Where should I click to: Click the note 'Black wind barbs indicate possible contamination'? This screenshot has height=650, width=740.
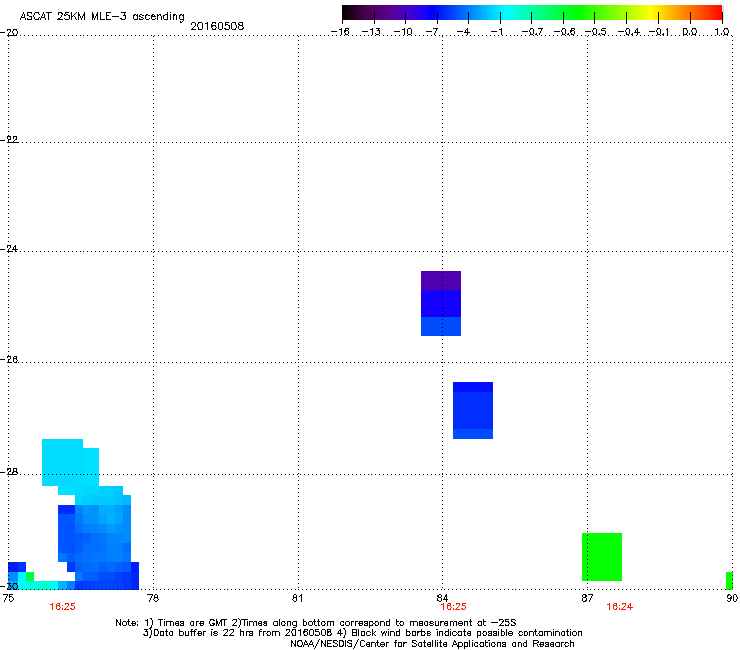pyautogui.click(x=467, y=633)
